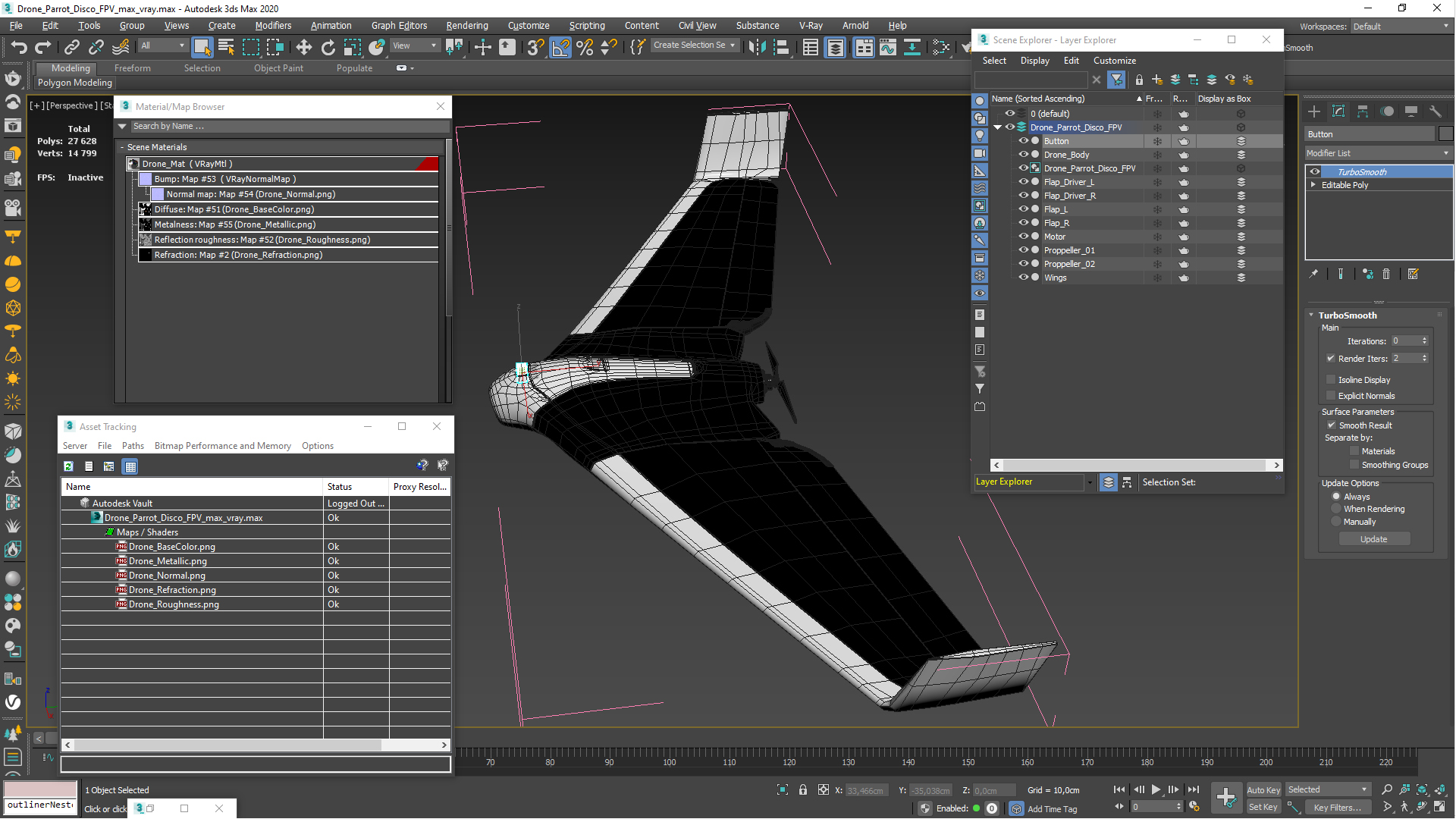The image size is (1456, 819).
Task: Refresh the Asset Tracking list
Action: pyautogui.click(x=68, y=466)
